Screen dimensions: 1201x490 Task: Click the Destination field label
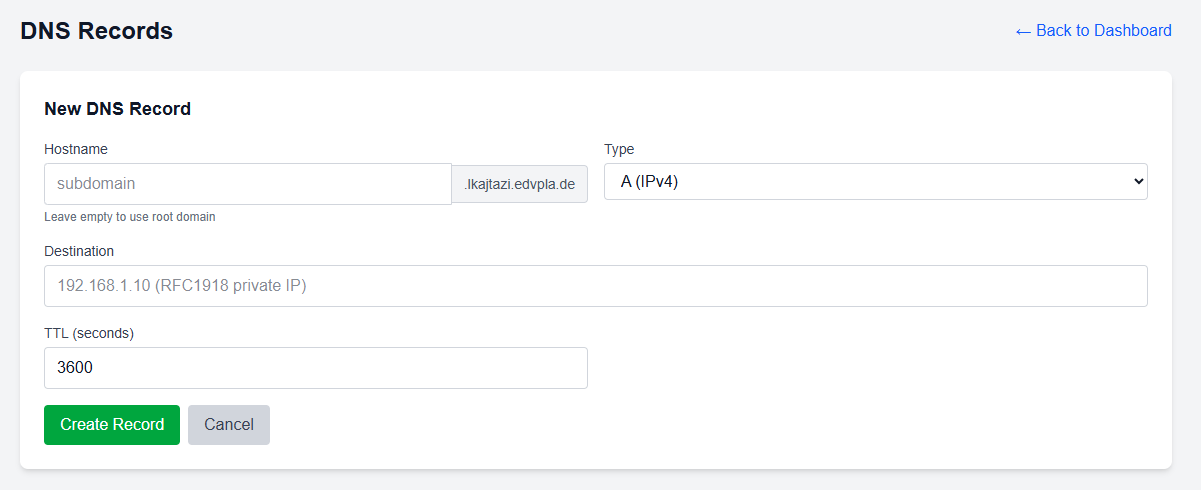79,251
